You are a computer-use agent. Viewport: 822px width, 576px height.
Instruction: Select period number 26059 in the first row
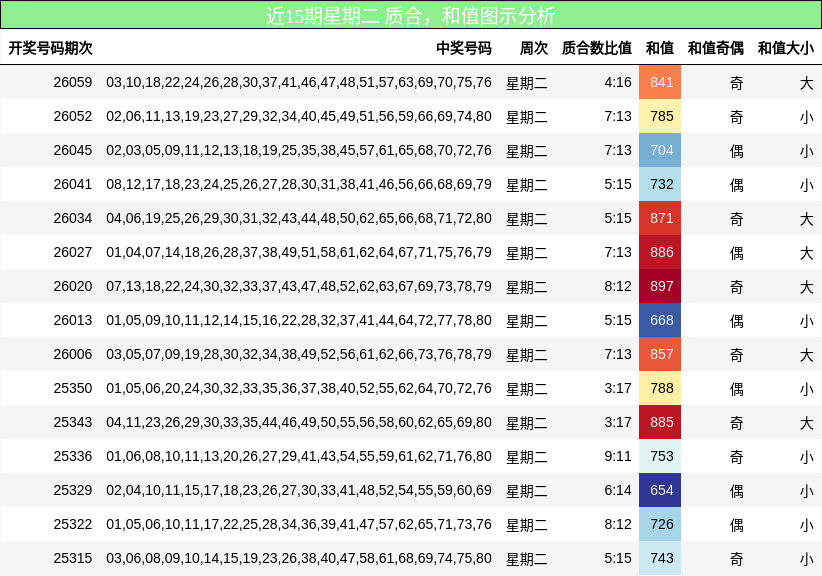71,83
